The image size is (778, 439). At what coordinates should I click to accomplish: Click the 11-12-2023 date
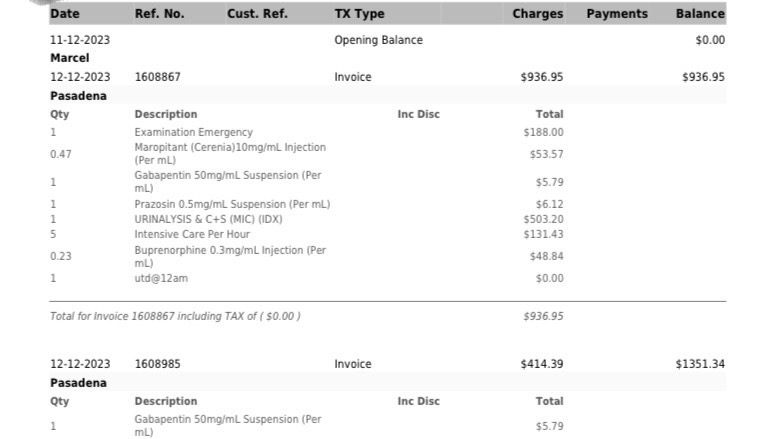pos(80,40)
